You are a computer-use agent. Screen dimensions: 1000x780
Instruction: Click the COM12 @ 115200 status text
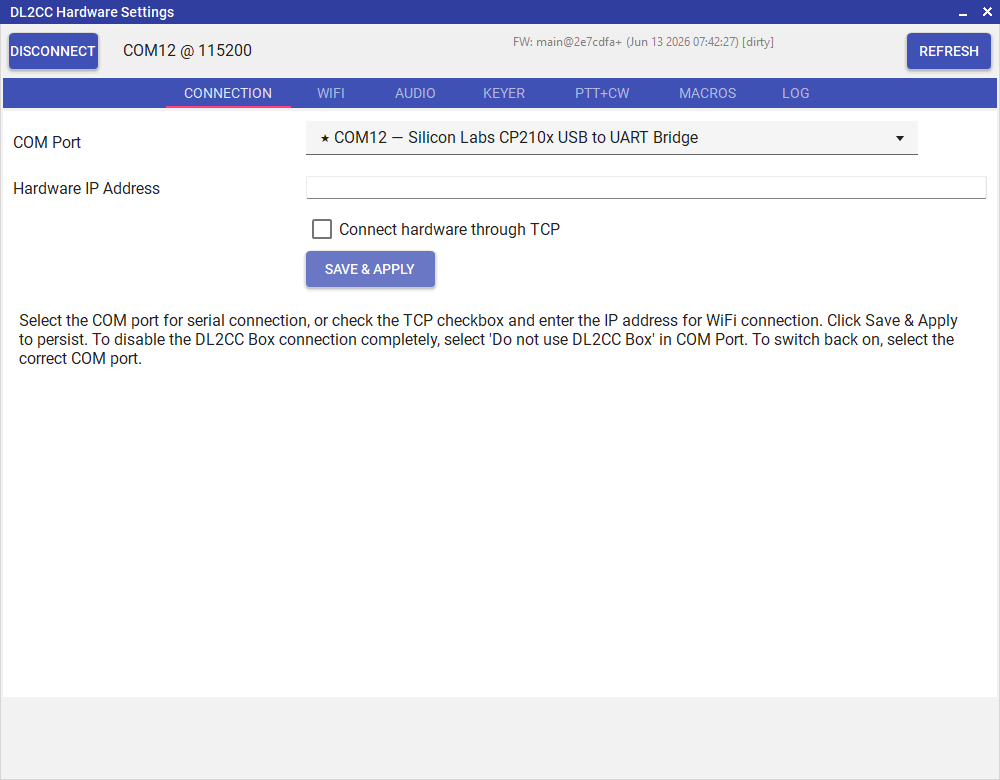[188, 50]
